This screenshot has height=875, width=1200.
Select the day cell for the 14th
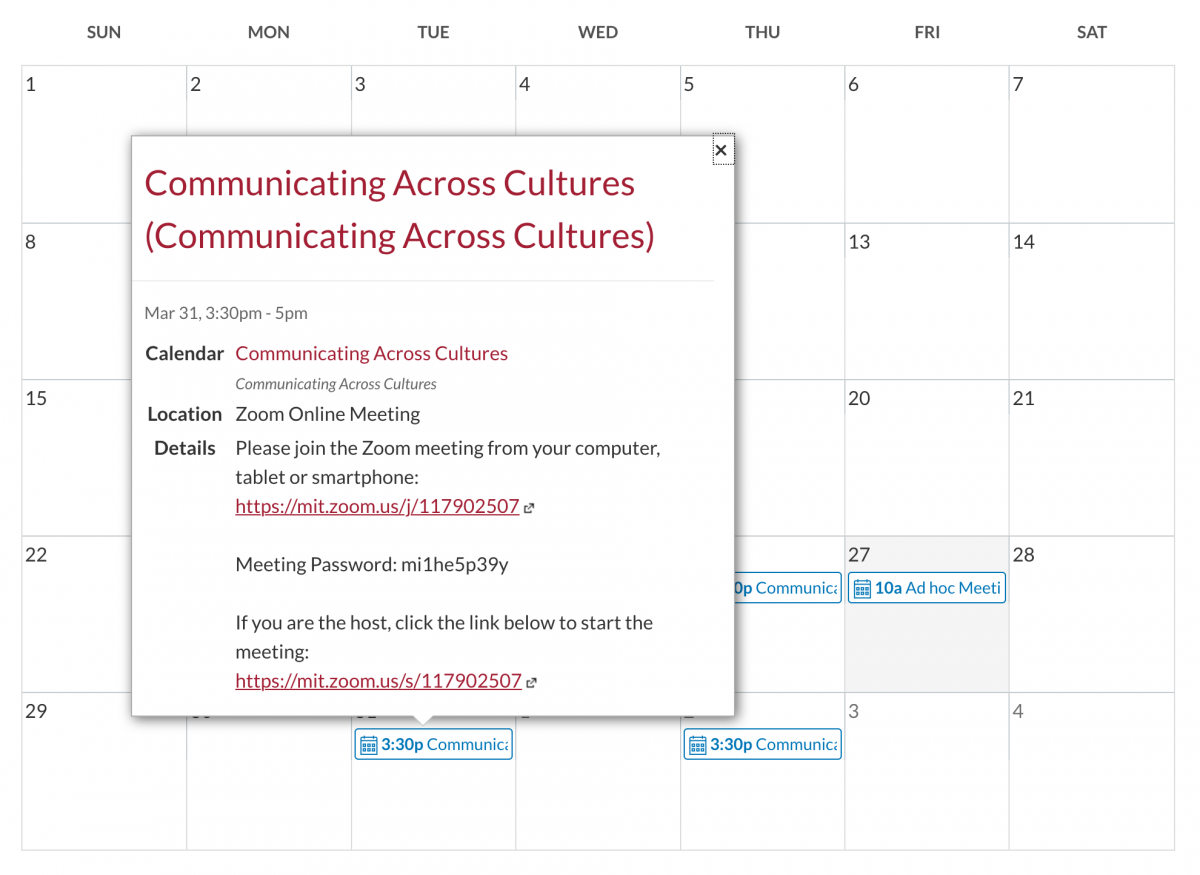click(1091, 310)
